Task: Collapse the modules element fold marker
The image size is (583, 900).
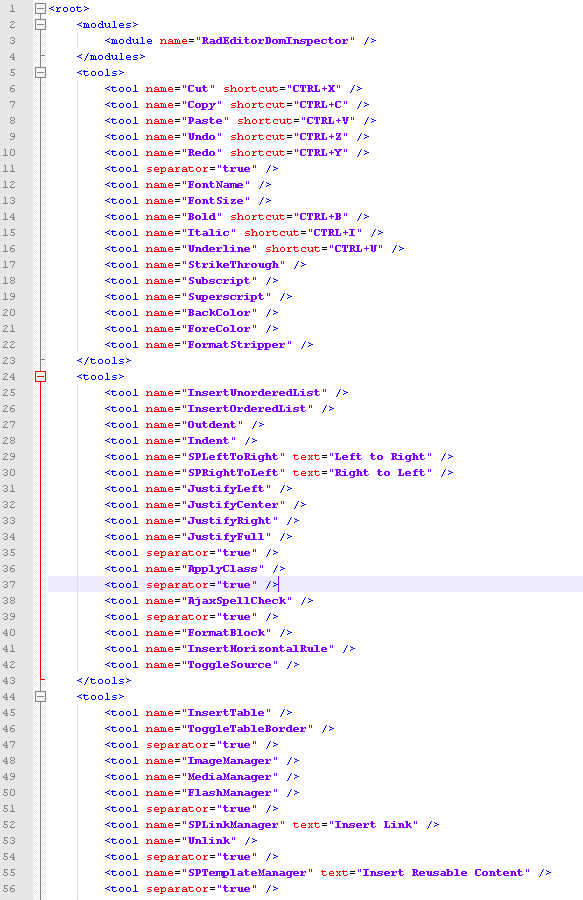Action: [40, 25]
